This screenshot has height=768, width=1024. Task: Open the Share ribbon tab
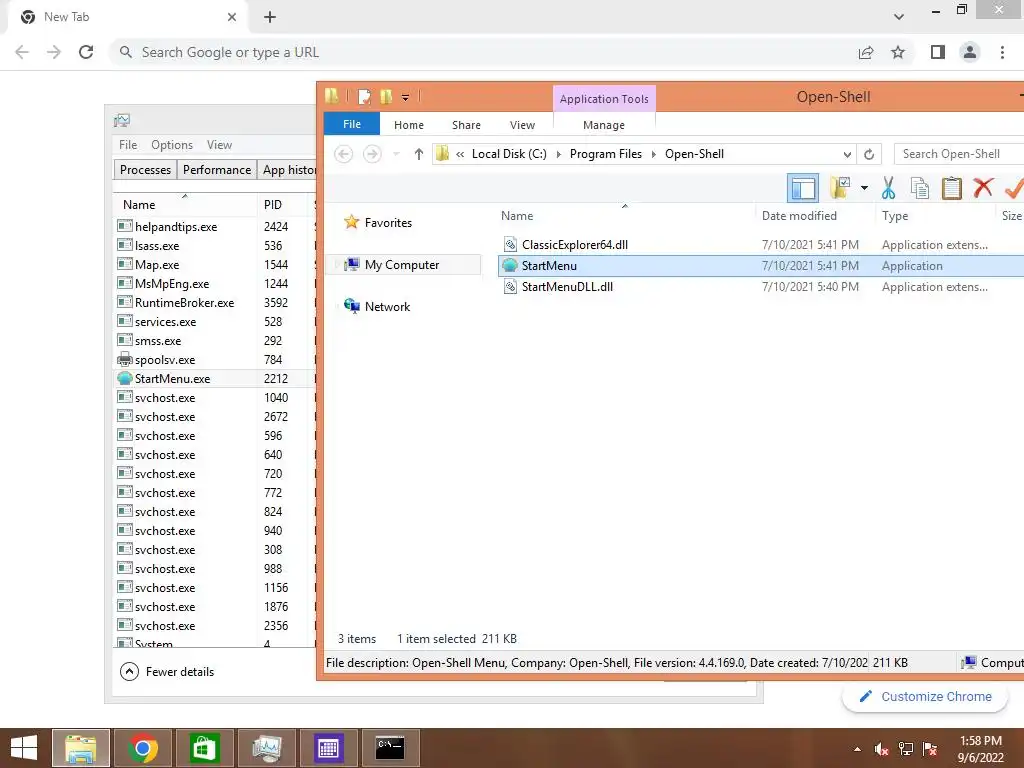(466, 125)
